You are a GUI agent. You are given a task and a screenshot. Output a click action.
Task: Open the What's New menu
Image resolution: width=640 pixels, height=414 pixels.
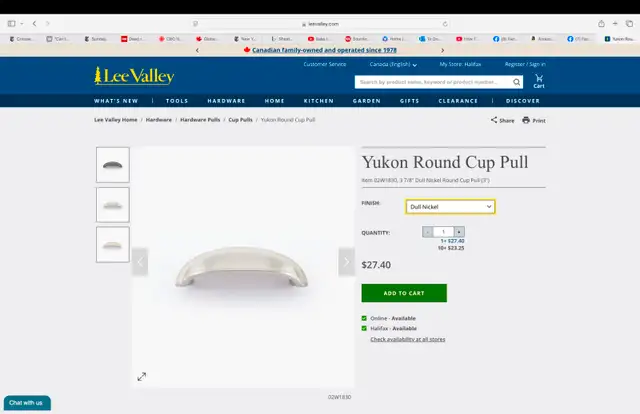(116, 101)
